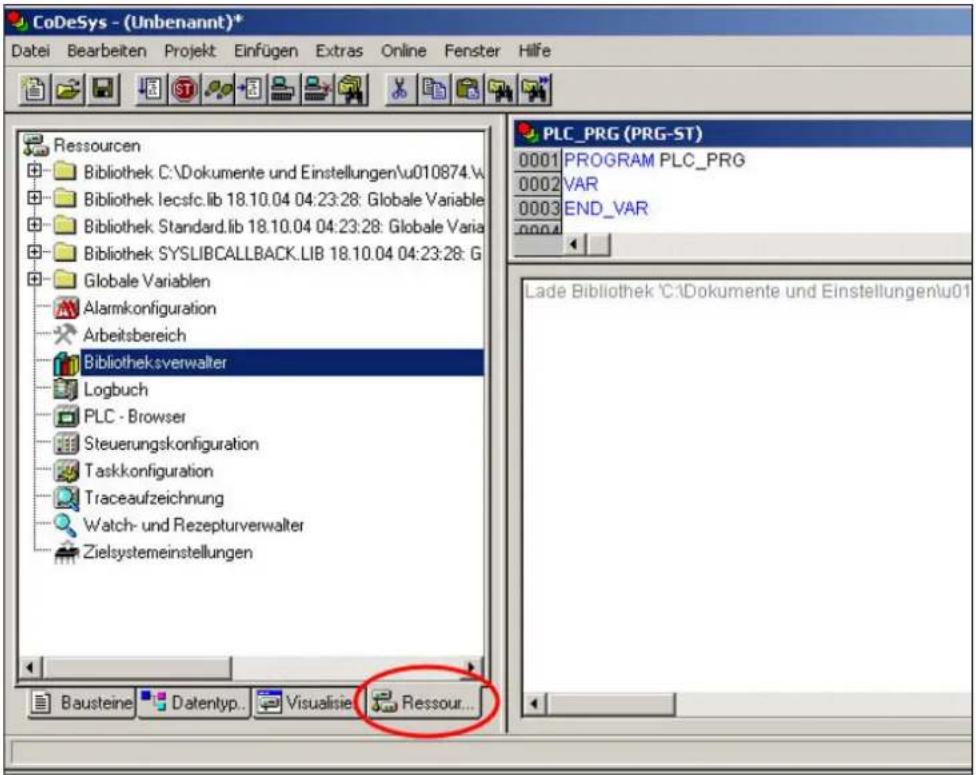The height and width of the screenshot is (775, 976).
Task: Click the Zielsystemeinstellungen chip icon
Action: click(66, 552)
